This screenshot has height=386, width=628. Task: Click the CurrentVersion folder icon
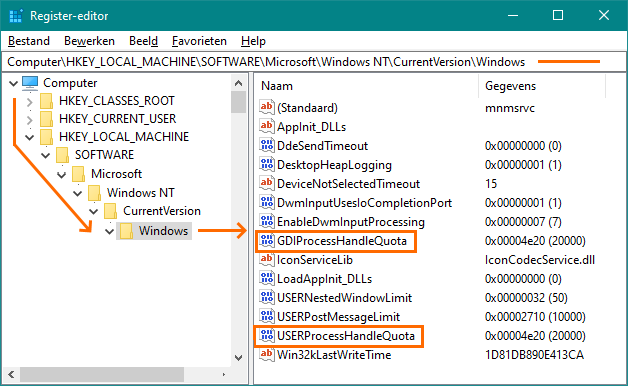[110, 211]
